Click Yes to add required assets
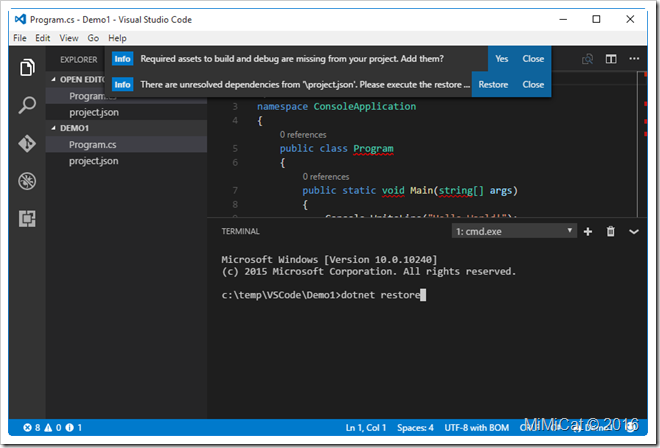Image resolution: width=660 pixels, height=448 pixels. (x=501, y=59)
